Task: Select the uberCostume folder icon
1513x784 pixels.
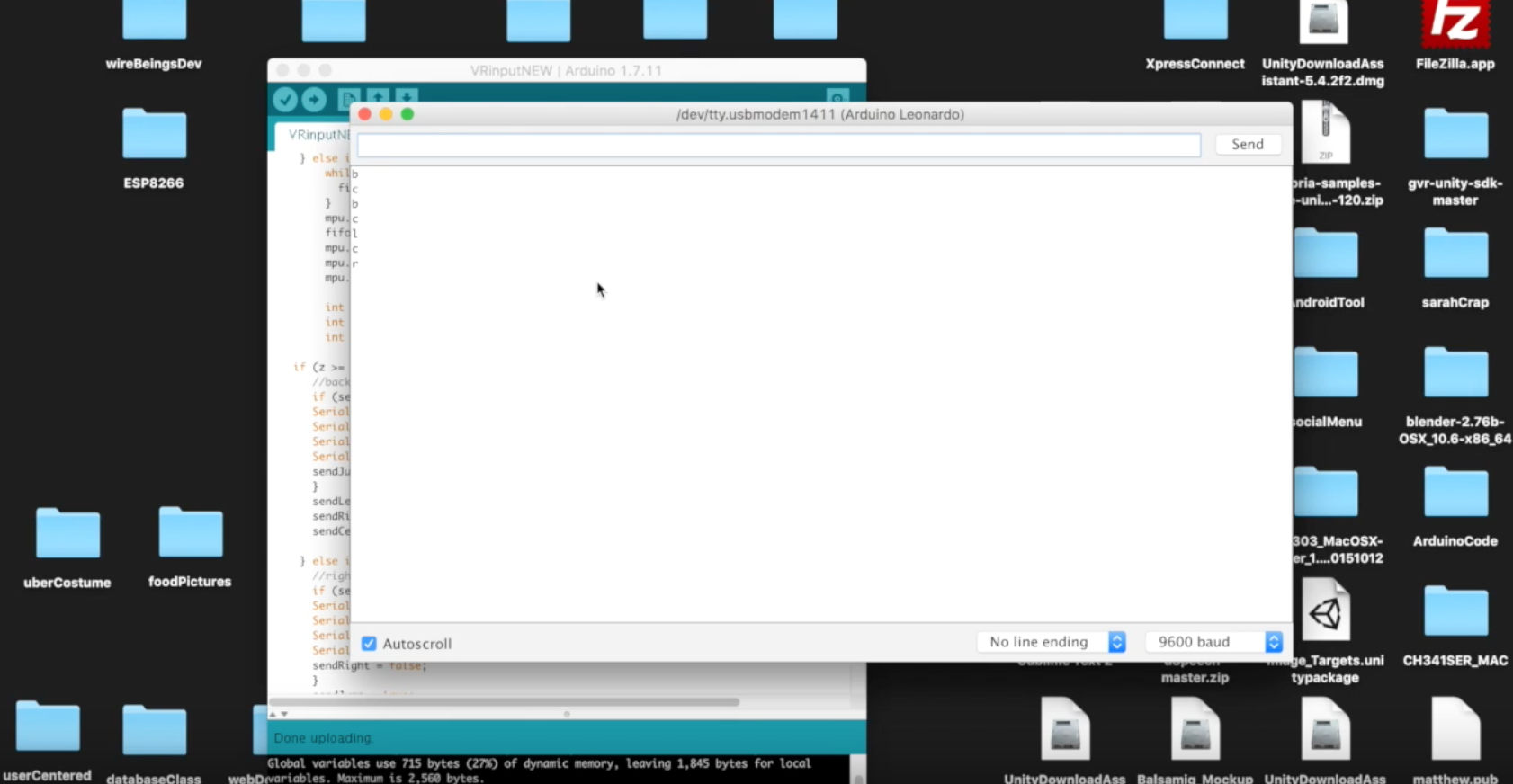Action: (67, 533)
